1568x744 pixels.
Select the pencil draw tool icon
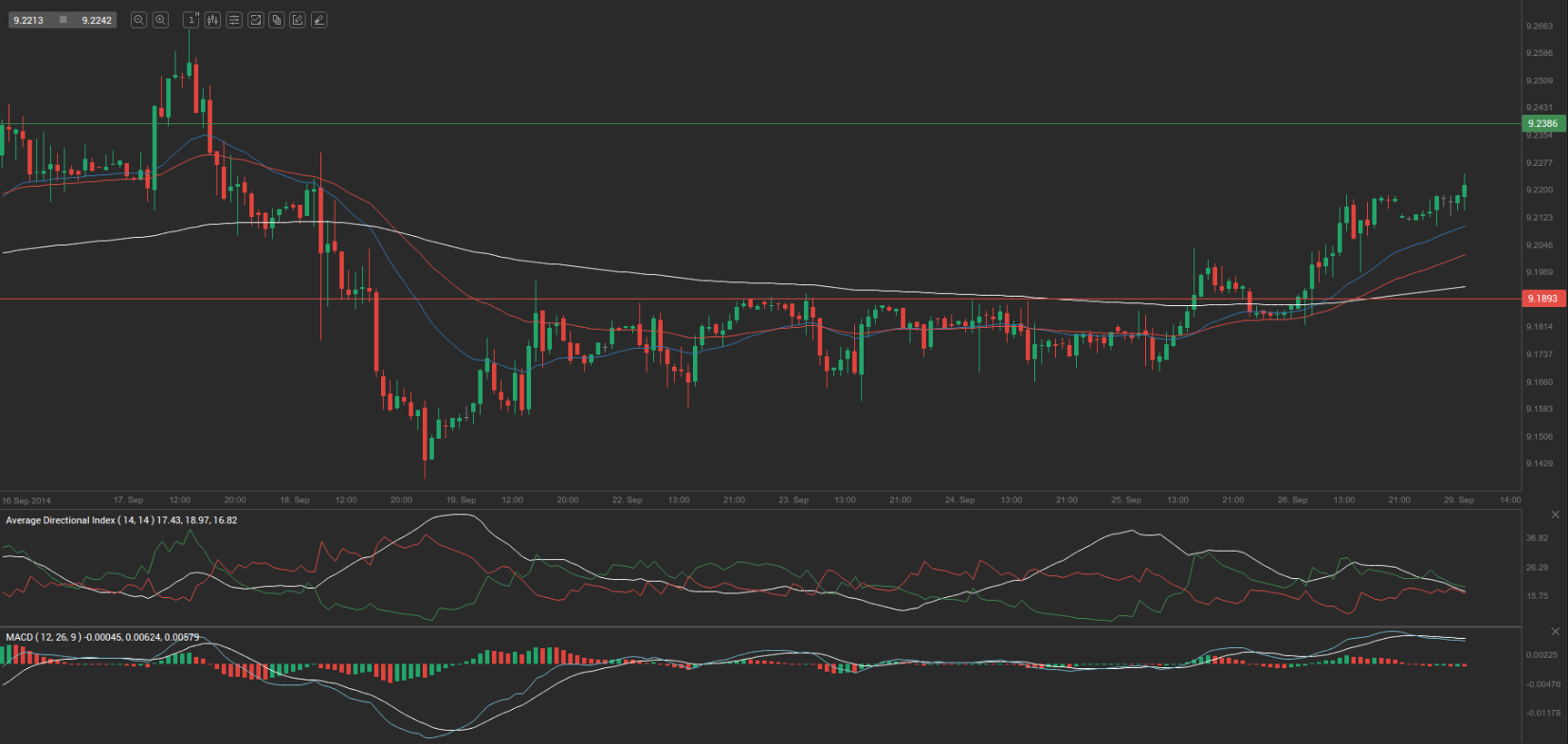point(319,20)
